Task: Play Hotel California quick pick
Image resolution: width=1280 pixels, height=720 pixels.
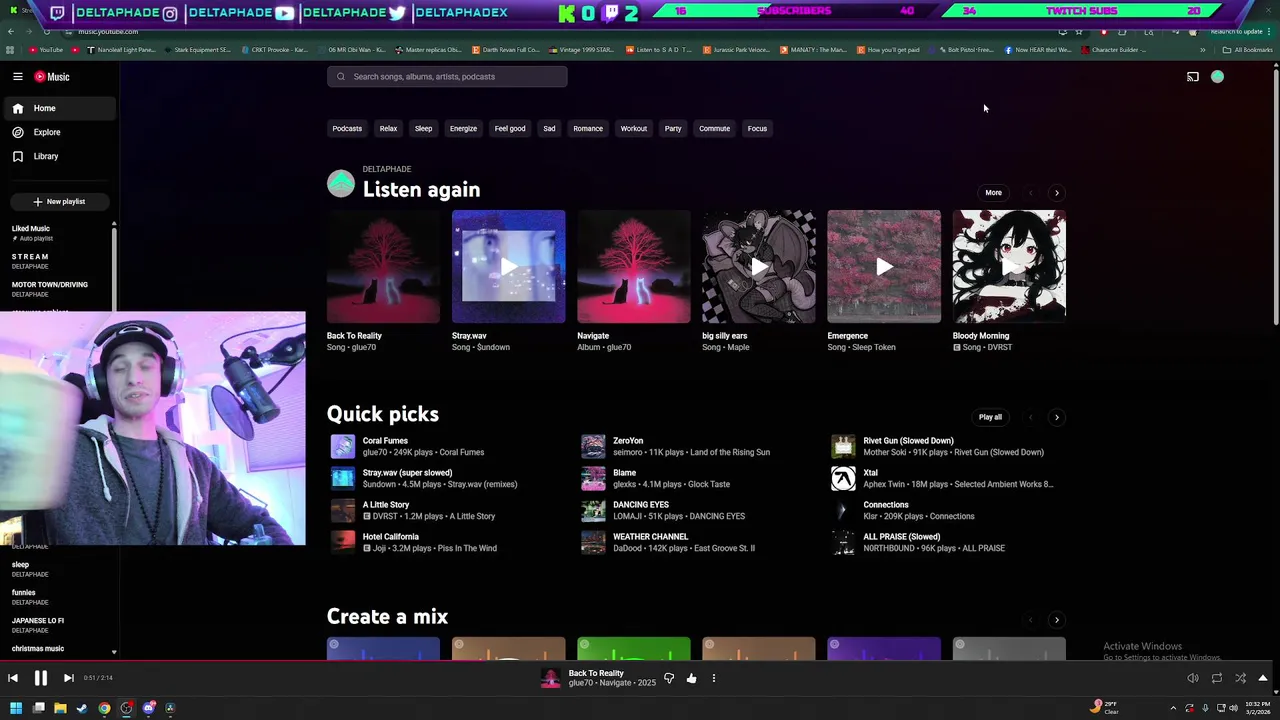Action: click(x=343, y=542)
